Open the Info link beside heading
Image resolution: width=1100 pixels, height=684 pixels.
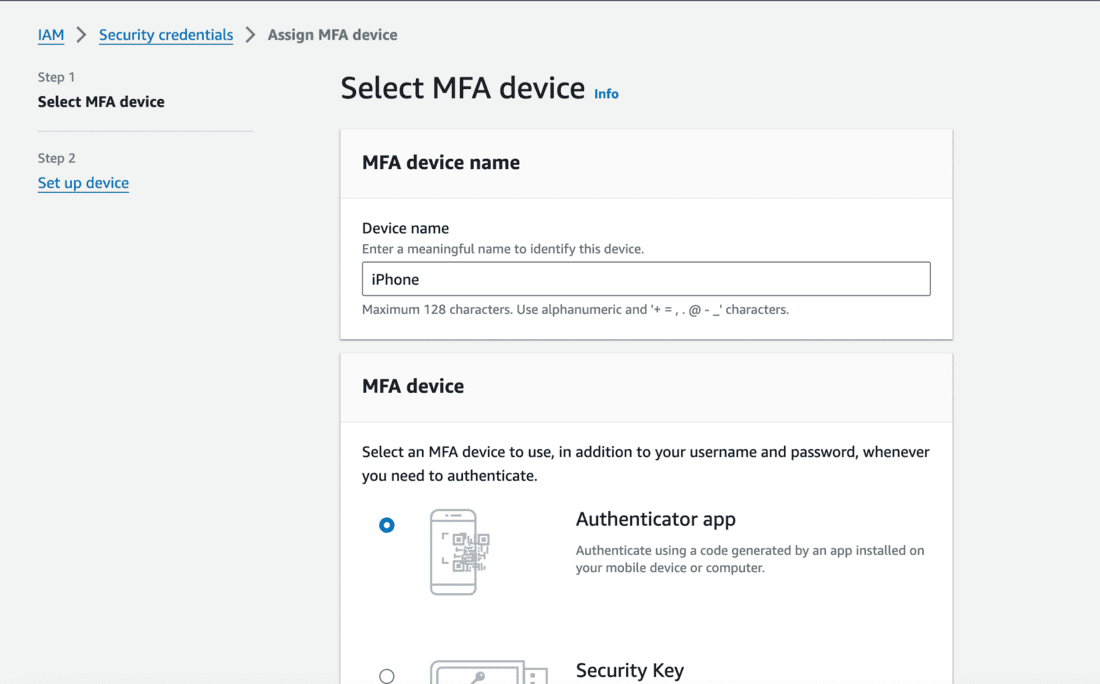(606, 94)
